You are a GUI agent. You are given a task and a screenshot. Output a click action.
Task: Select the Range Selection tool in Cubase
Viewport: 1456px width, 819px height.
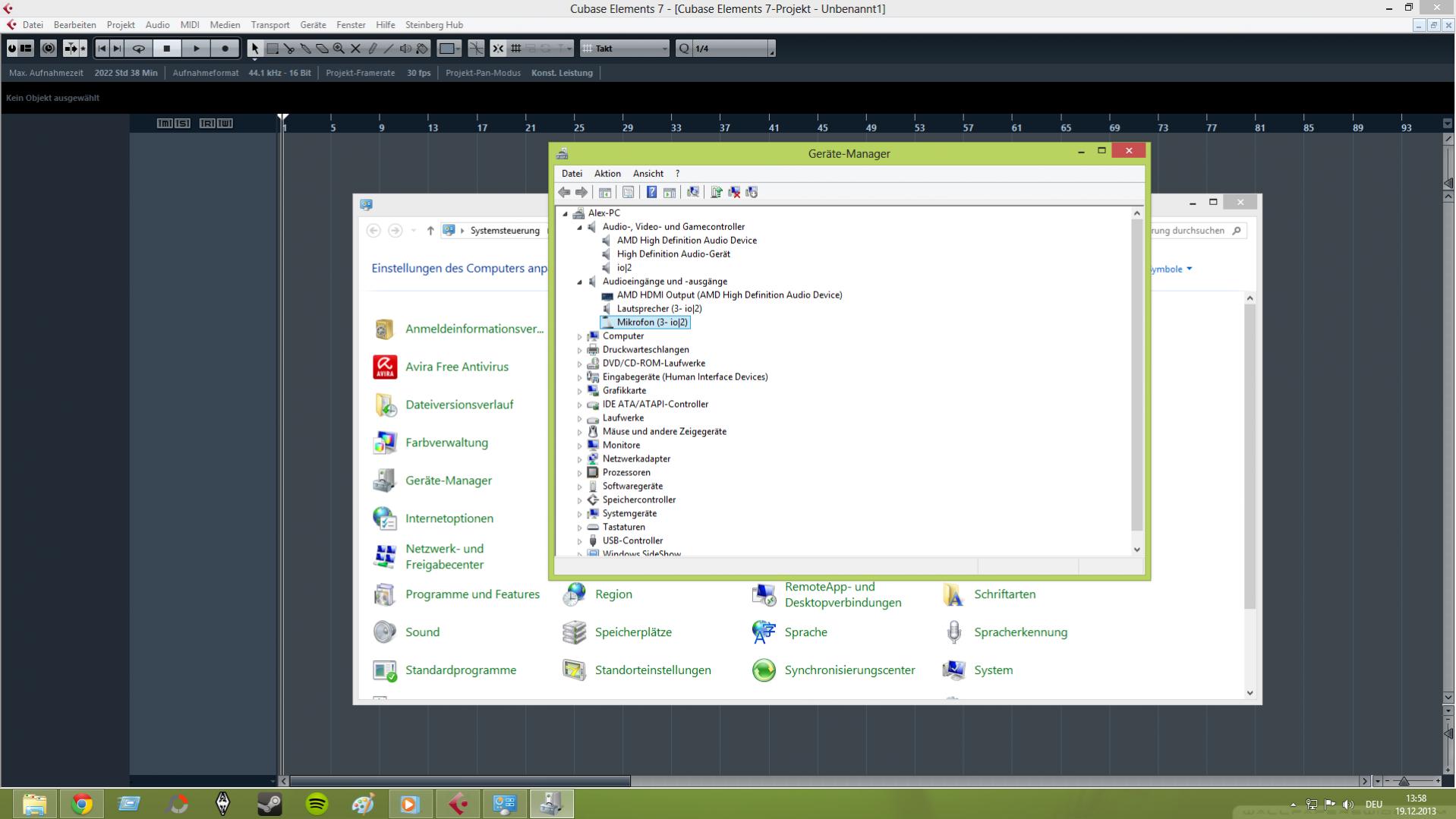(272, 49)
